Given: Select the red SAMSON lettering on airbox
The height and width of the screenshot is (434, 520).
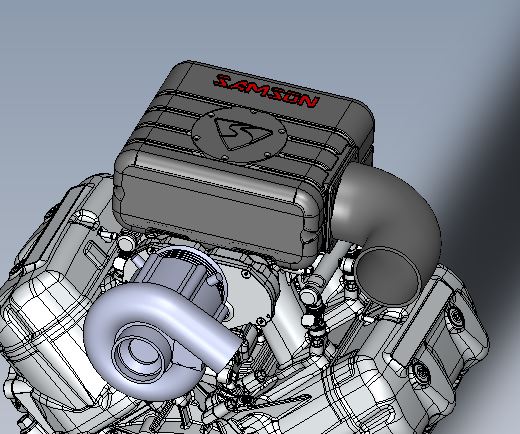Looking at the screenshot, I should tap(266, 91).
